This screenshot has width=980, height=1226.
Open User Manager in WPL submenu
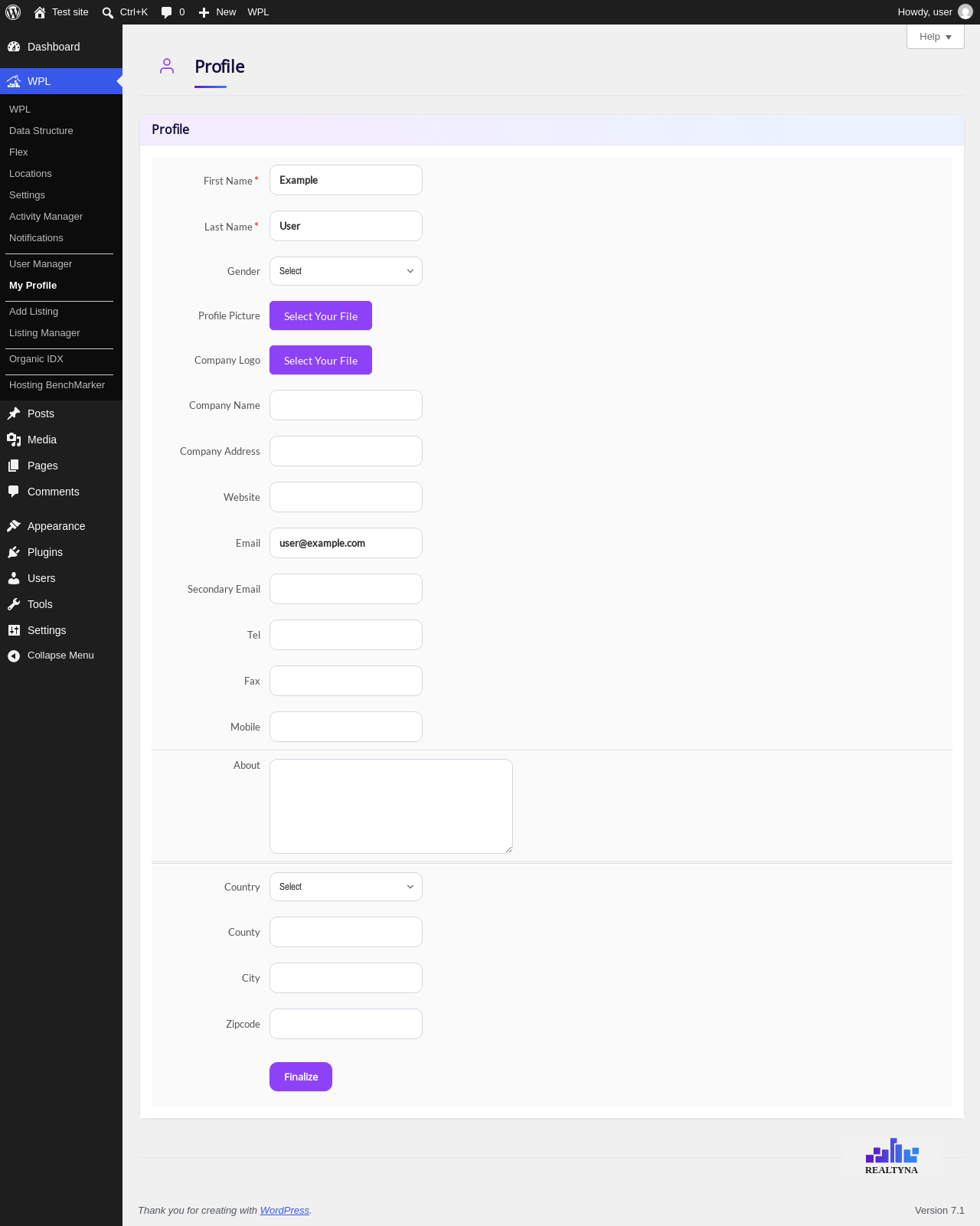click(41, 264)
